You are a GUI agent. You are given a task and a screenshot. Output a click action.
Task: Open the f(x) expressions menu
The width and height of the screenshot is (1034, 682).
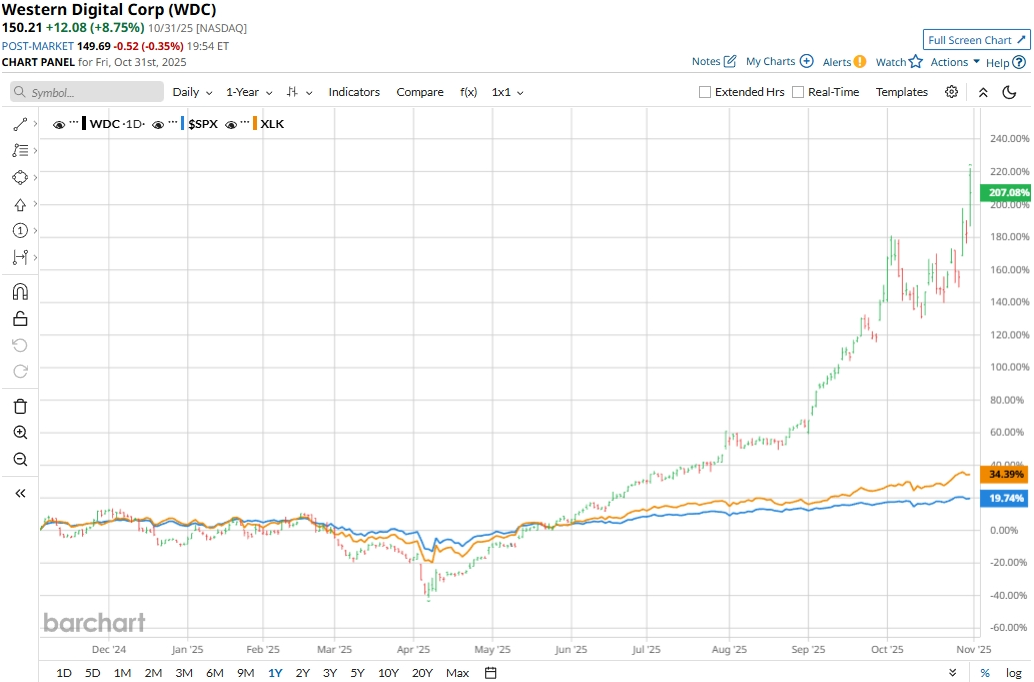(x=468, y=92)
